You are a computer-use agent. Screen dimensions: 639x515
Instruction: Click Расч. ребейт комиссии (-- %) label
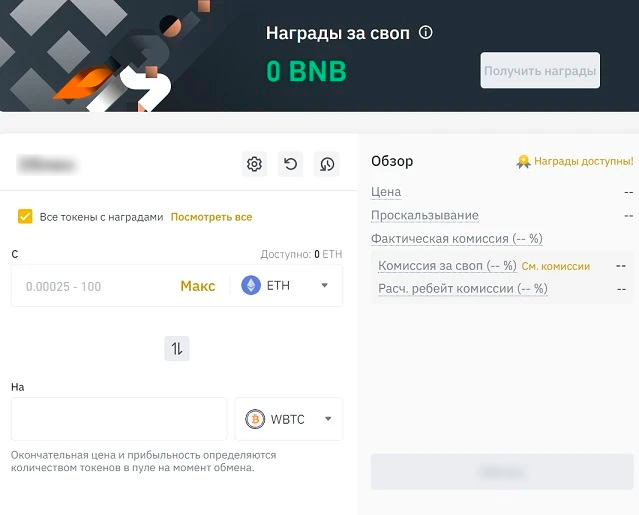pos(463,289)
